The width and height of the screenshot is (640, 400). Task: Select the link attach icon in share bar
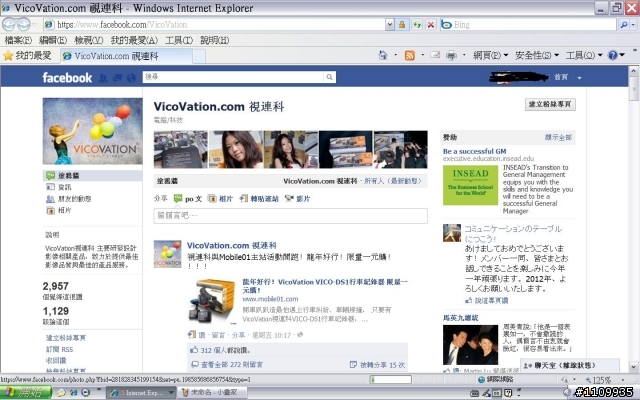tap(244, 198)
